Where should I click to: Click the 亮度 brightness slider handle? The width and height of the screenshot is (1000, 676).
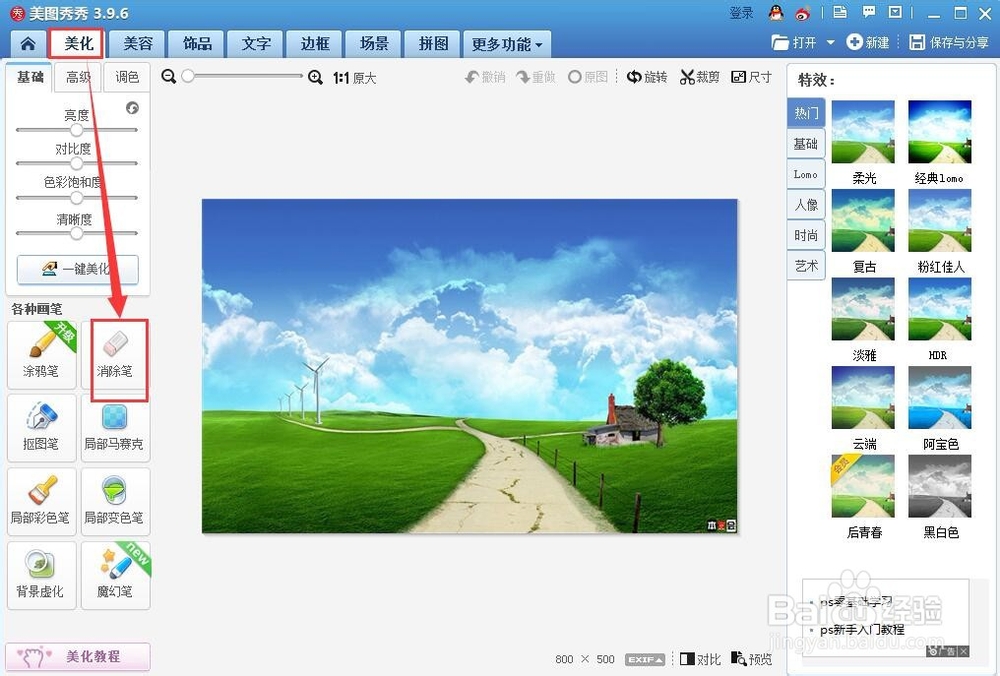(x=77, y=130)
